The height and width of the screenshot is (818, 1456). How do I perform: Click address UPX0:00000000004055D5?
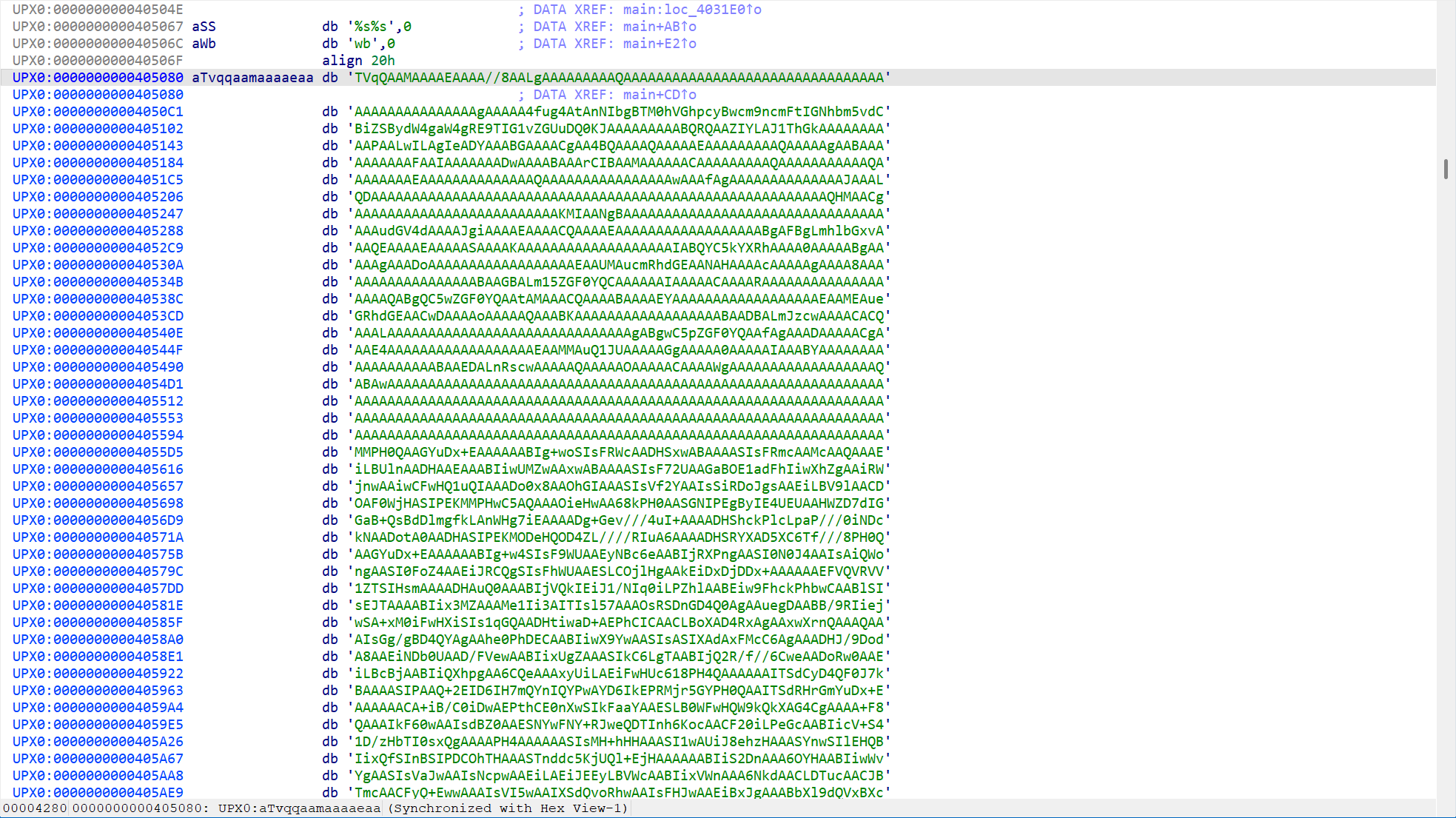98,452
